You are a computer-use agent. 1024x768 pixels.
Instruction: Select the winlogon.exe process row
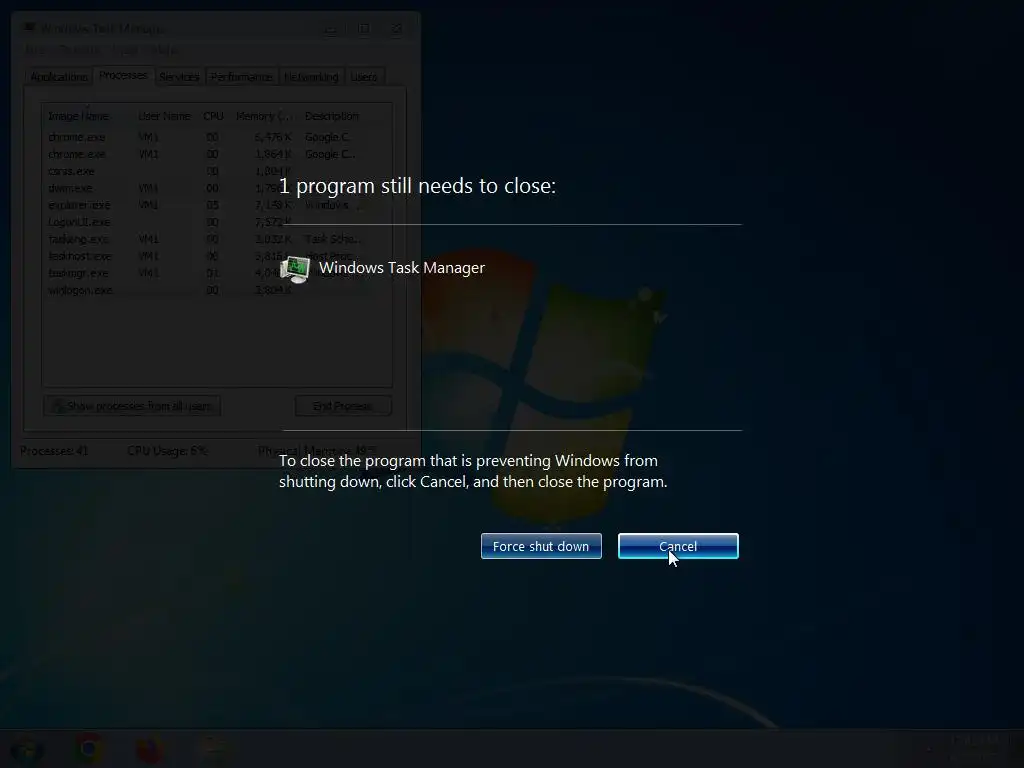(x=217, y=290)
